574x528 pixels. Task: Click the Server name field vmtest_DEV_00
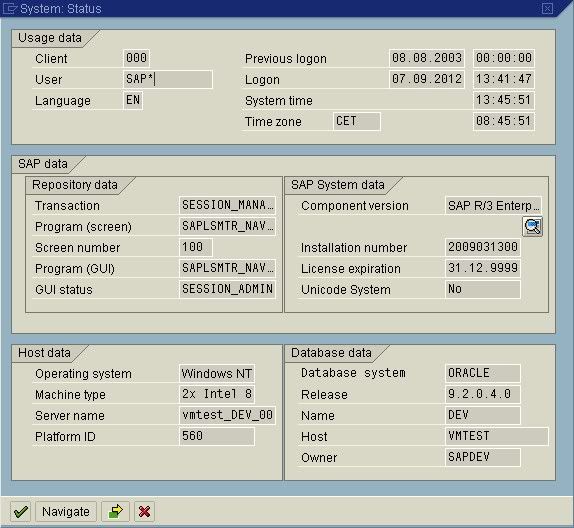[x=227, y=415]
